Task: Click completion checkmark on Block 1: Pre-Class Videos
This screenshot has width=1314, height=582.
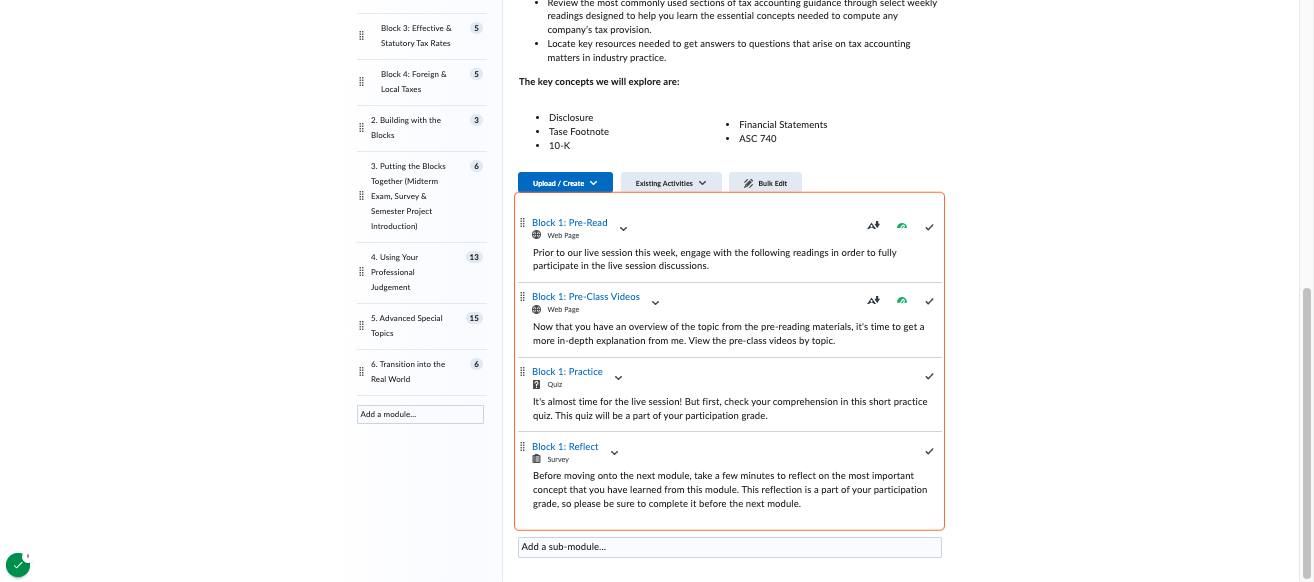Action: point(929,301)
